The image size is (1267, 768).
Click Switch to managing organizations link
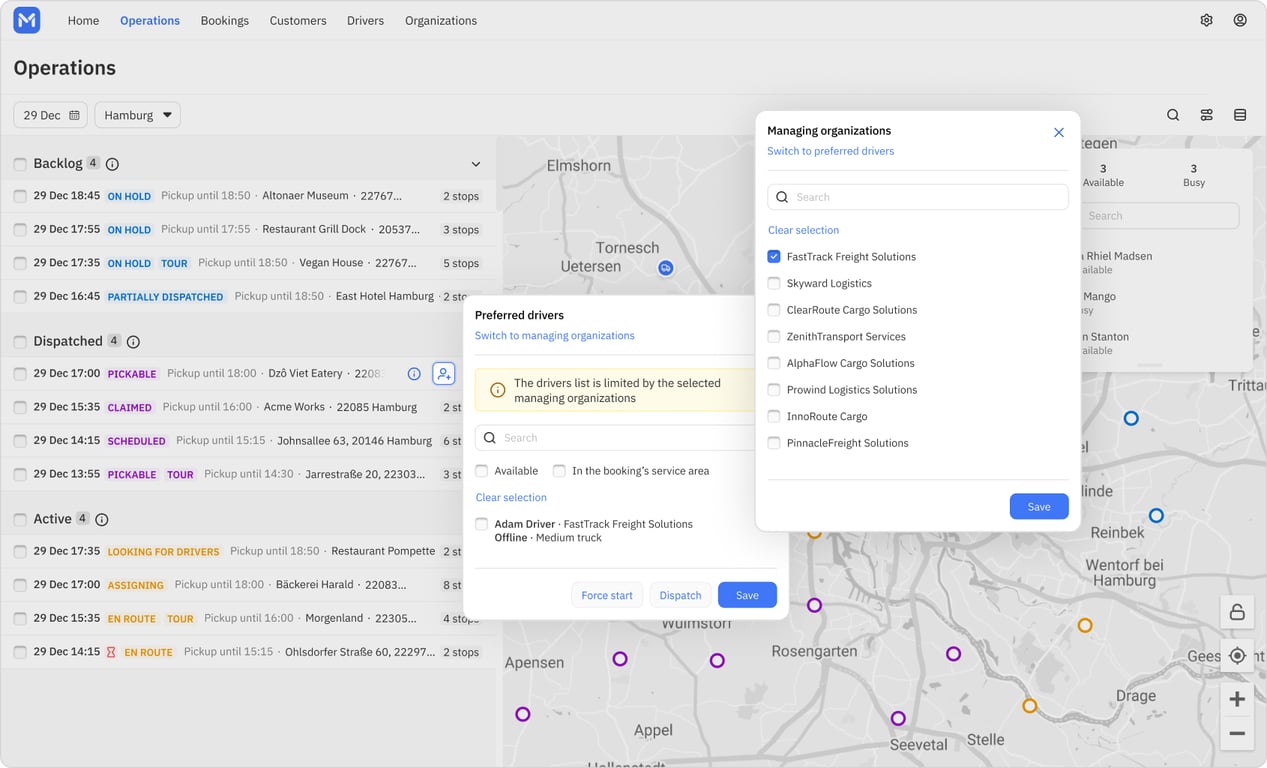click(555, 336)
